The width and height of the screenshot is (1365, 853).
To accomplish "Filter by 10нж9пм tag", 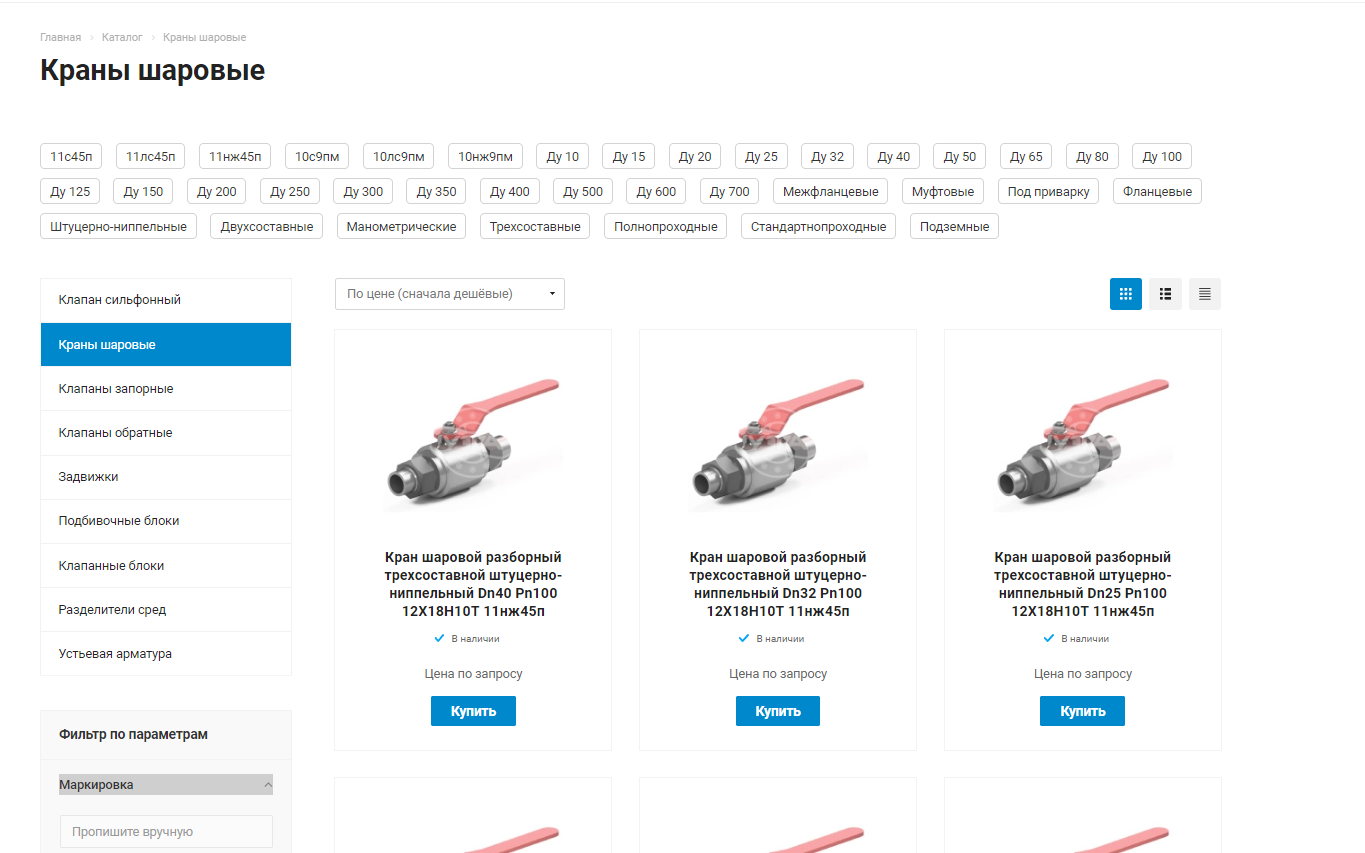I will coord(485,156).
